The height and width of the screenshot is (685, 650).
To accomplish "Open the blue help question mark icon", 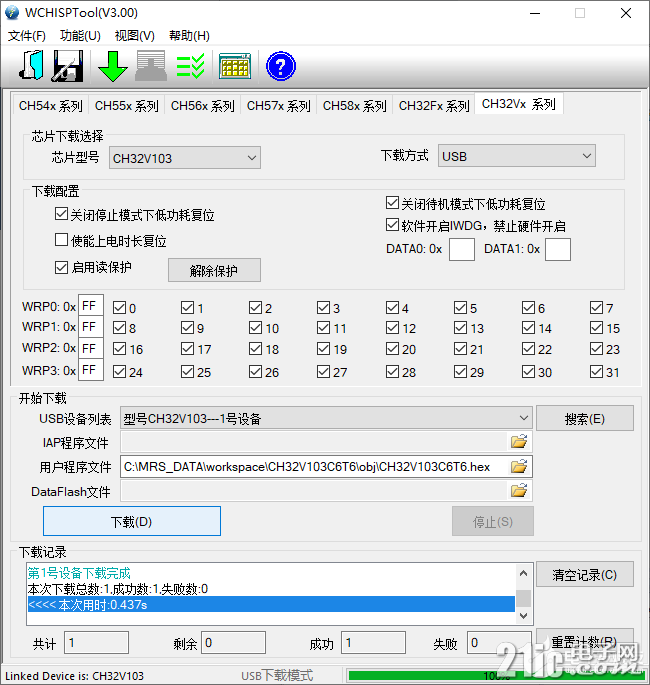I will click(281, 66).
